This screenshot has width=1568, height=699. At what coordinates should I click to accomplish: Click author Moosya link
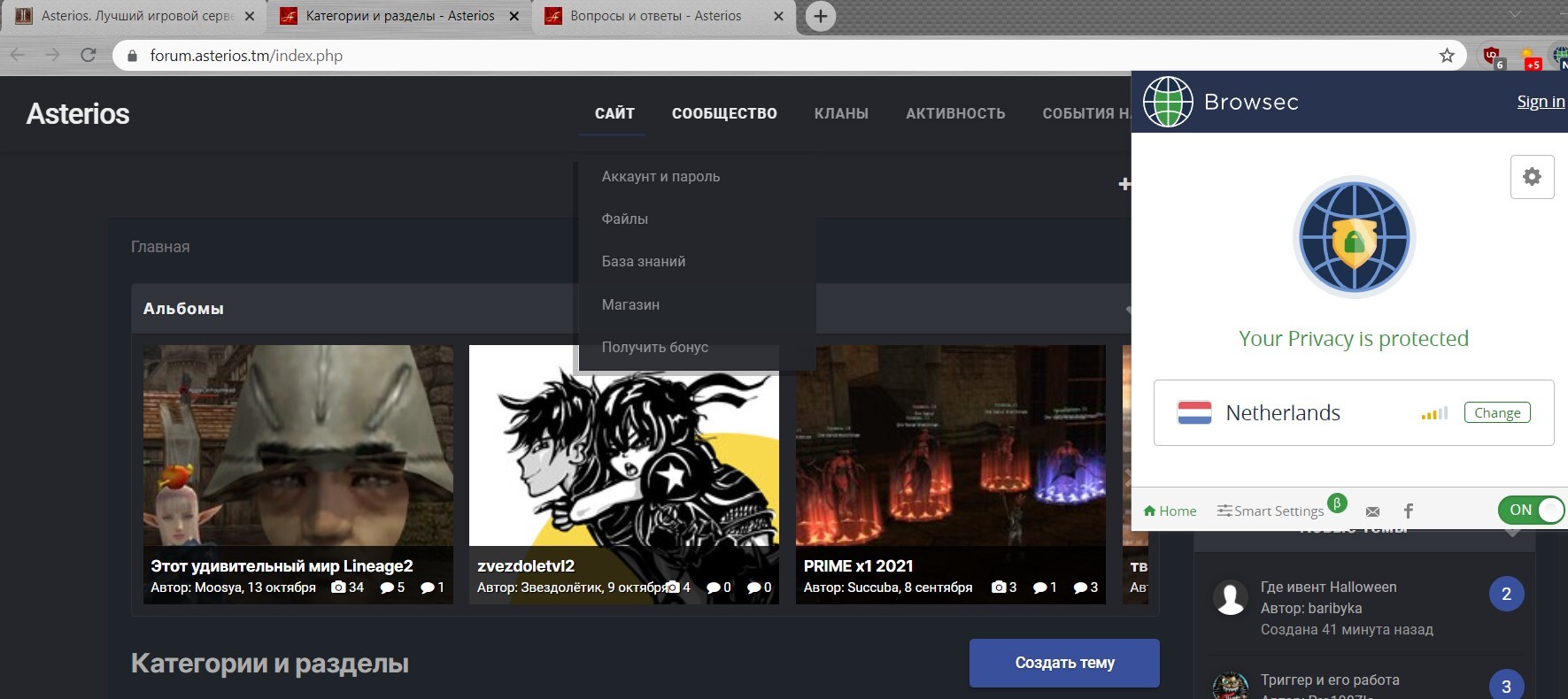pos(217,588)
